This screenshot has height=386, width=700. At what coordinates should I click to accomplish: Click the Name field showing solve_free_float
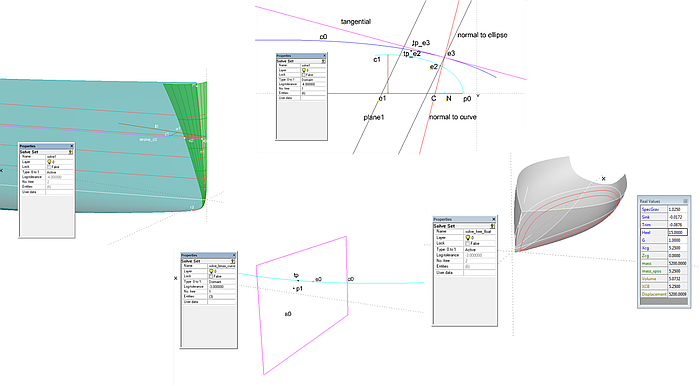tap(480, 232)
